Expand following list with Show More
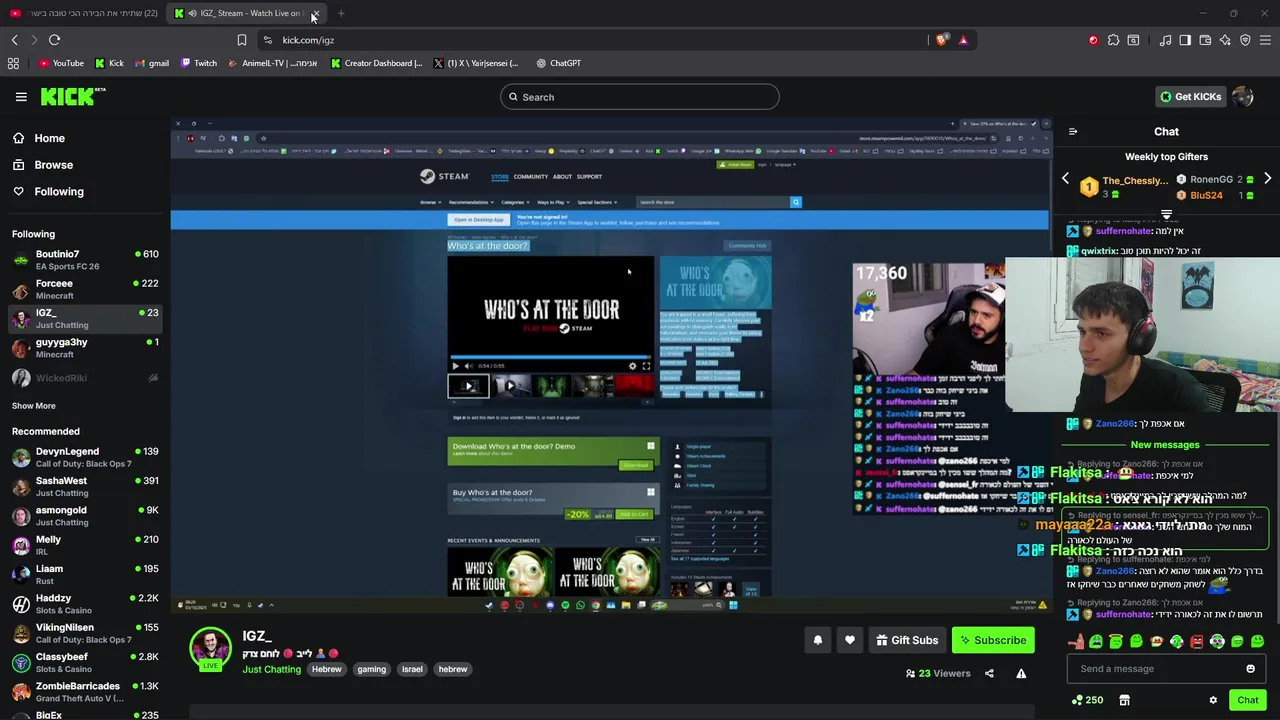The image size is (1280, 720). click(x=34, y=406)
